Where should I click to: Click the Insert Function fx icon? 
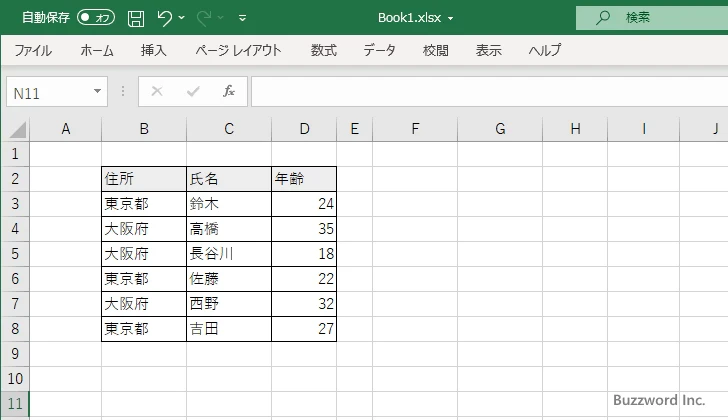click(x=229, y=91)
